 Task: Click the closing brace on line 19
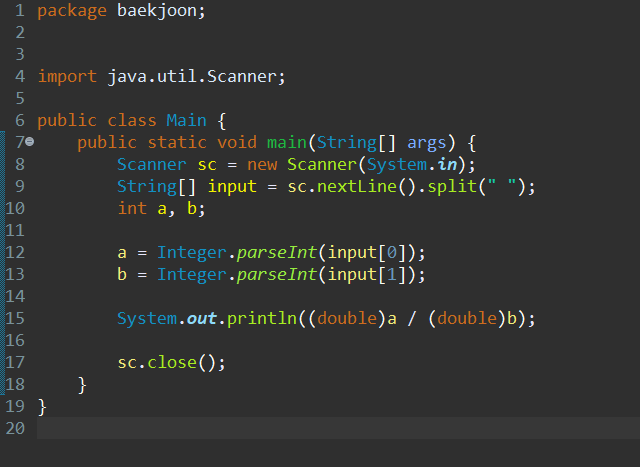[x=42, y=407]
